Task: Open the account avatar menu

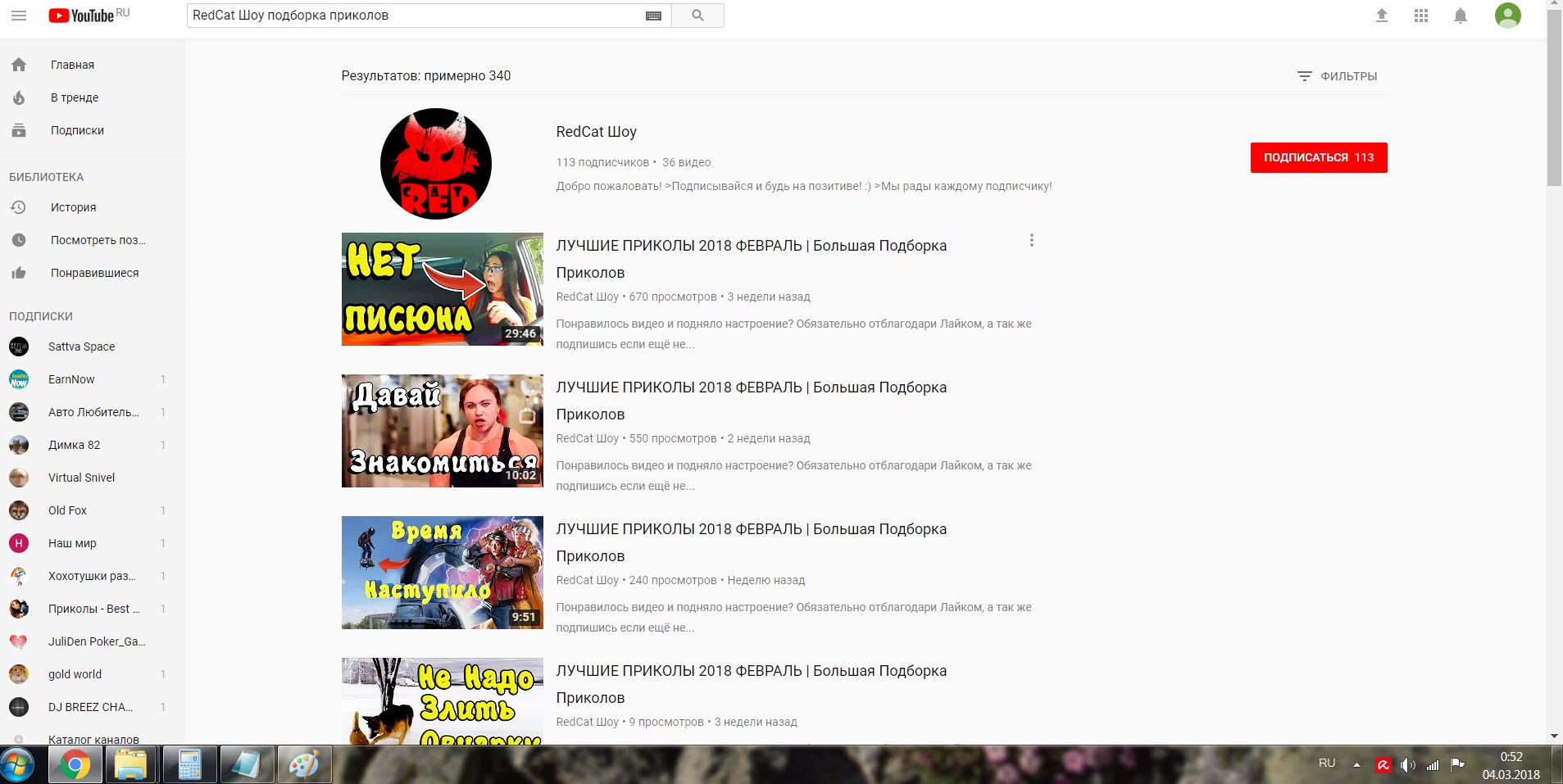Action: click(x=1508, y=16)
